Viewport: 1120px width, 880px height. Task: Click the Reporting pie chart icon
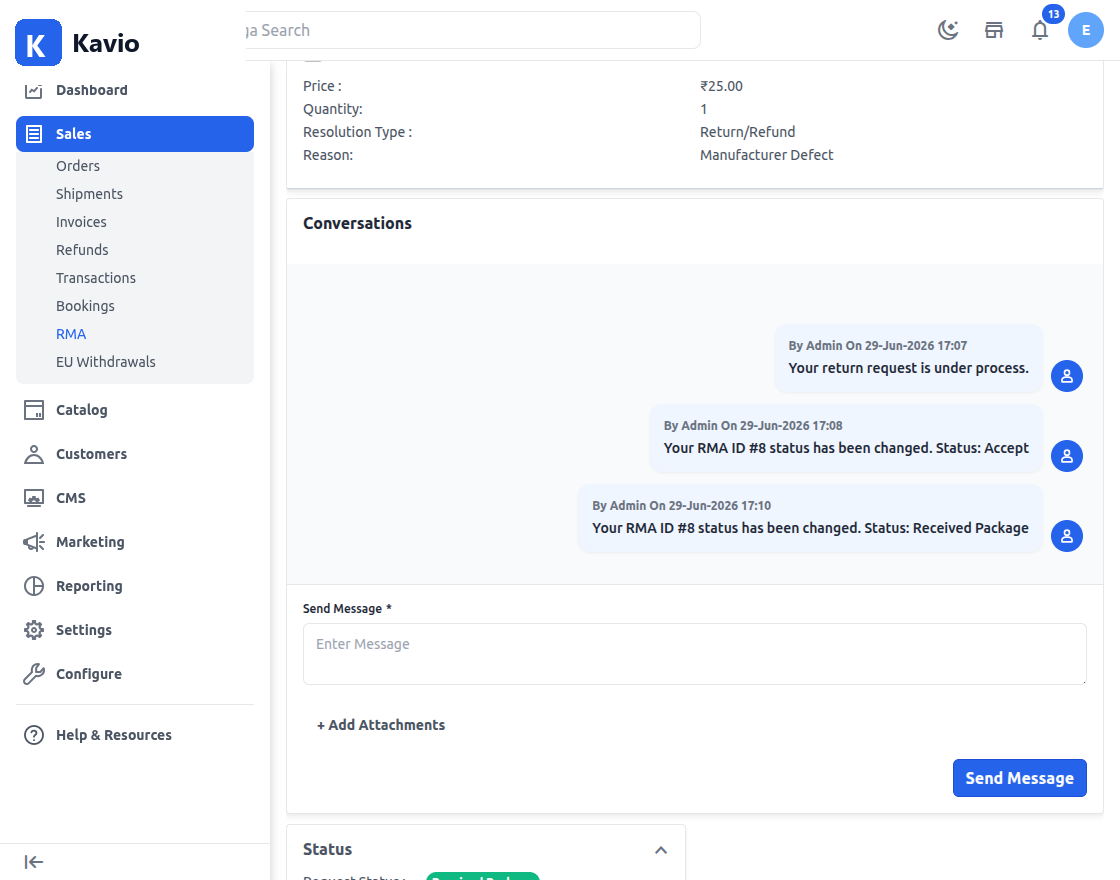pyautogui.click(x=34, y=586)
